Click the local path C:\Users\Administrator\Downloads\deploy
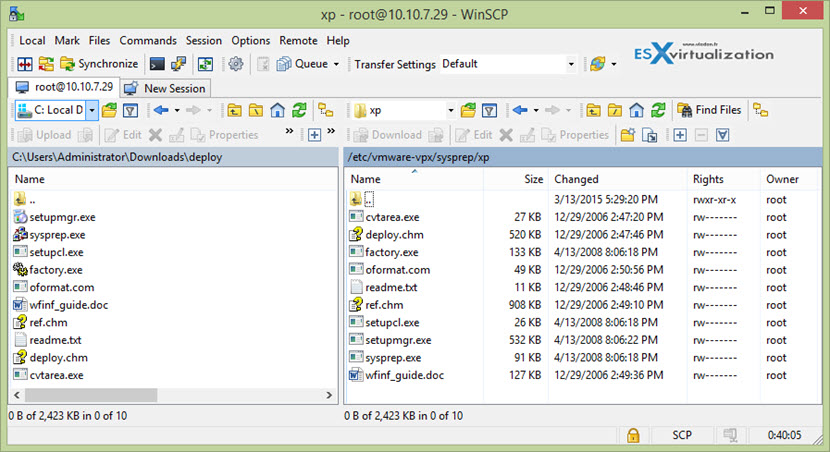Viewport: 830px width, 452px height. click(x=117, y=157)
